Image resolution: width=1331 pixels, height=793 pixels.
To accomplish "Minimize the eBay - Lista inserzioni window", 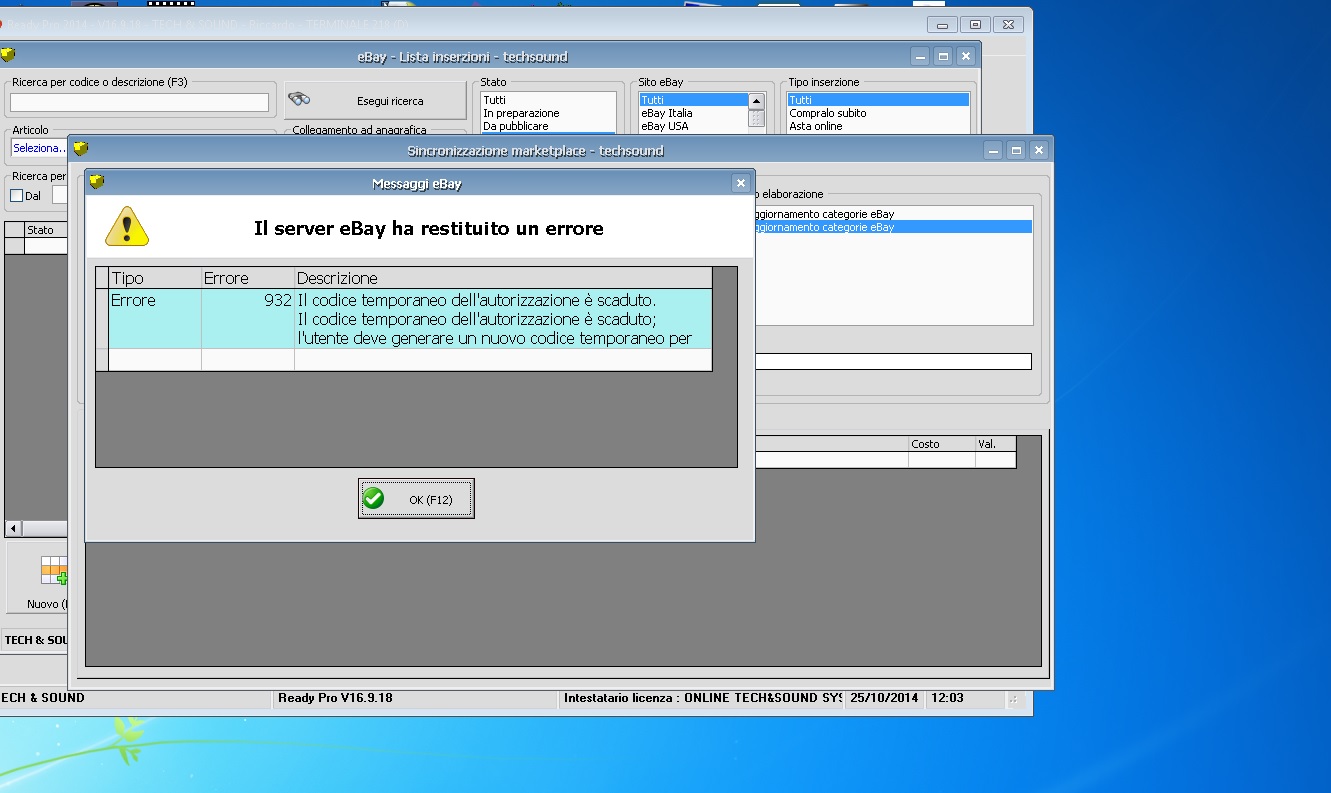I will [919, 57].
